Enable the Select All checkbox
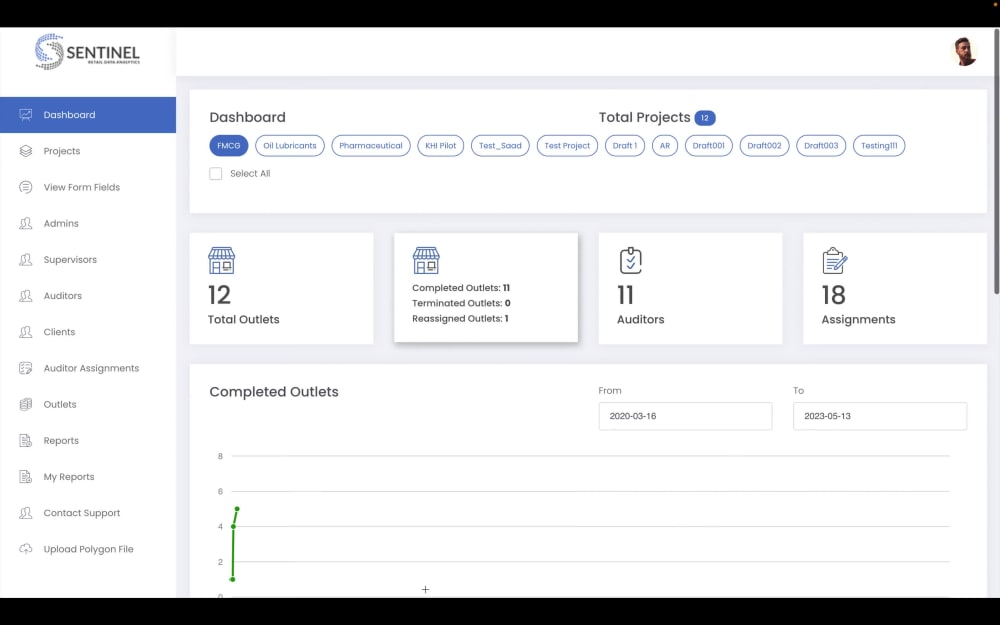 click(215, 173)
